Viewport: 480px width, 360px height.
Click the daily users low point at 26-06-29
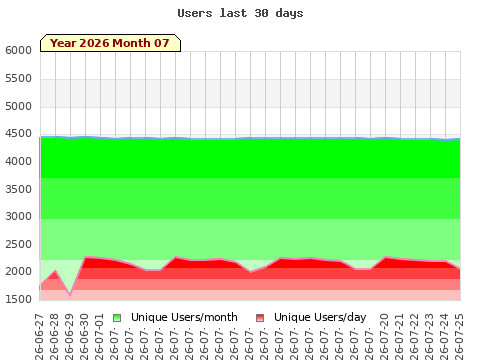70,295
